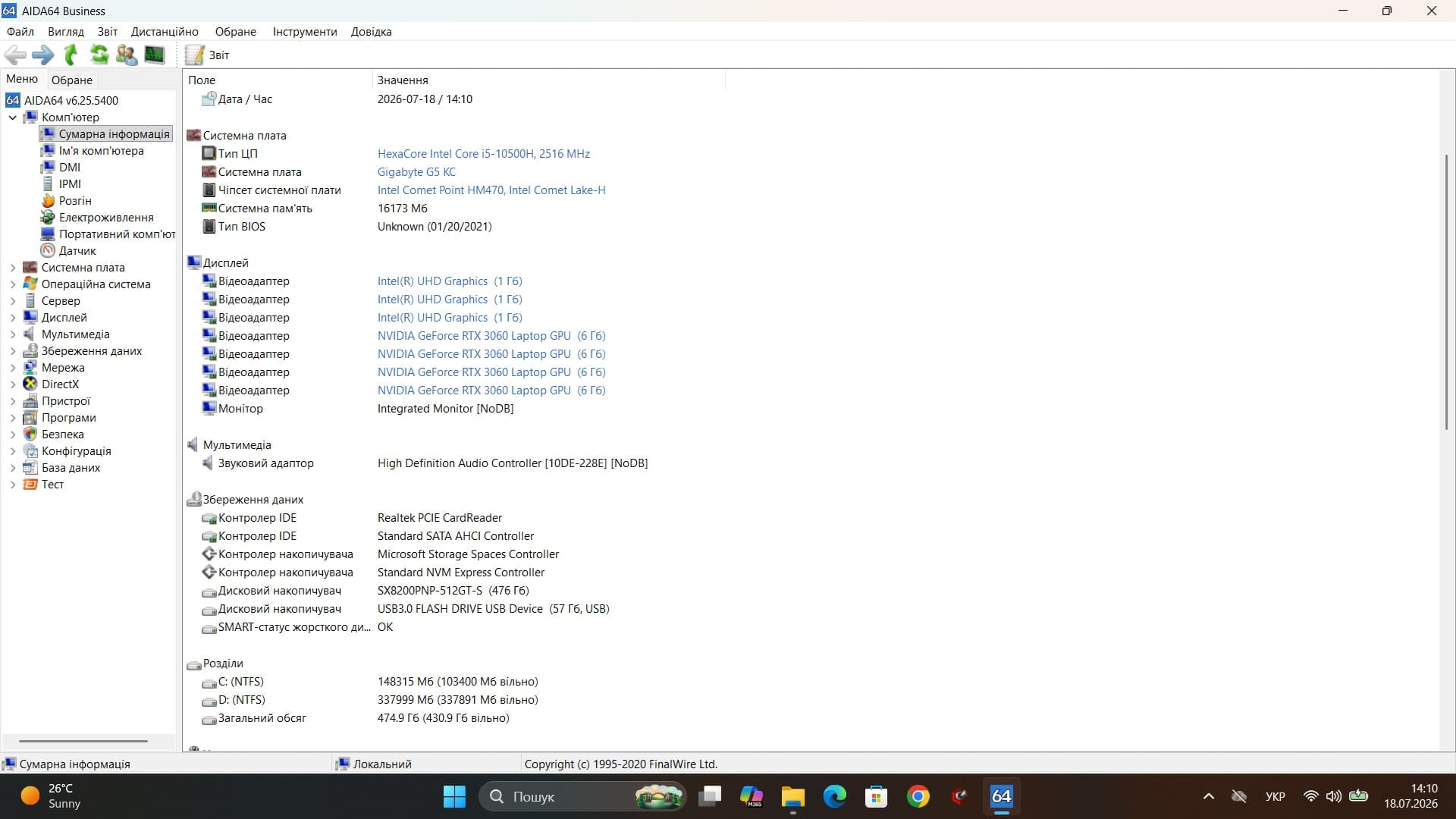Expand the Операційна система tree node
This screenshot has height=819, width=1456.
pyautogui.click(x=12, y=284)
